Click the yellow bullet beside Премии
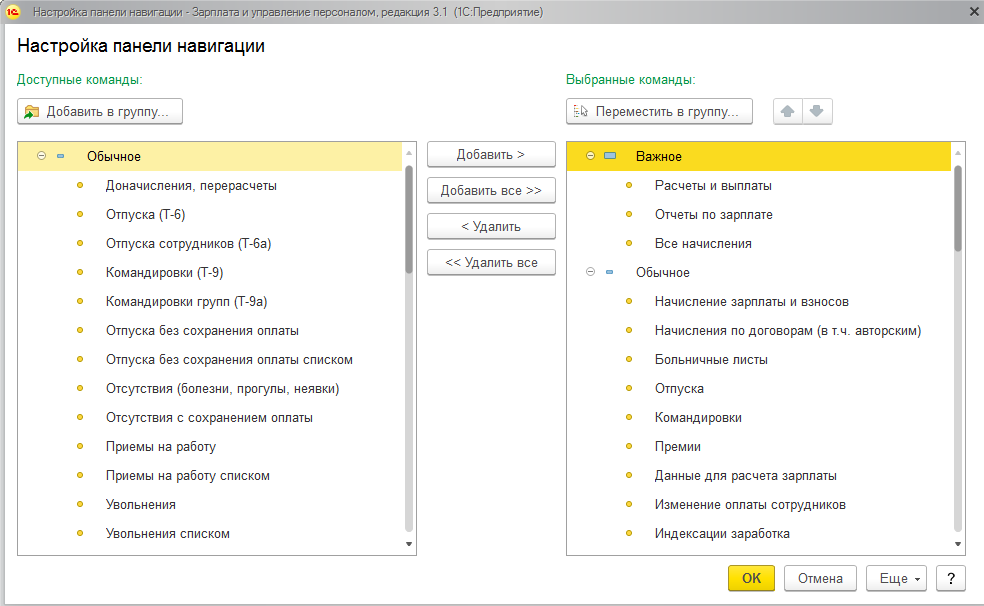The height and width of the screenshot is (606, 984). click(x=629, y=447)
